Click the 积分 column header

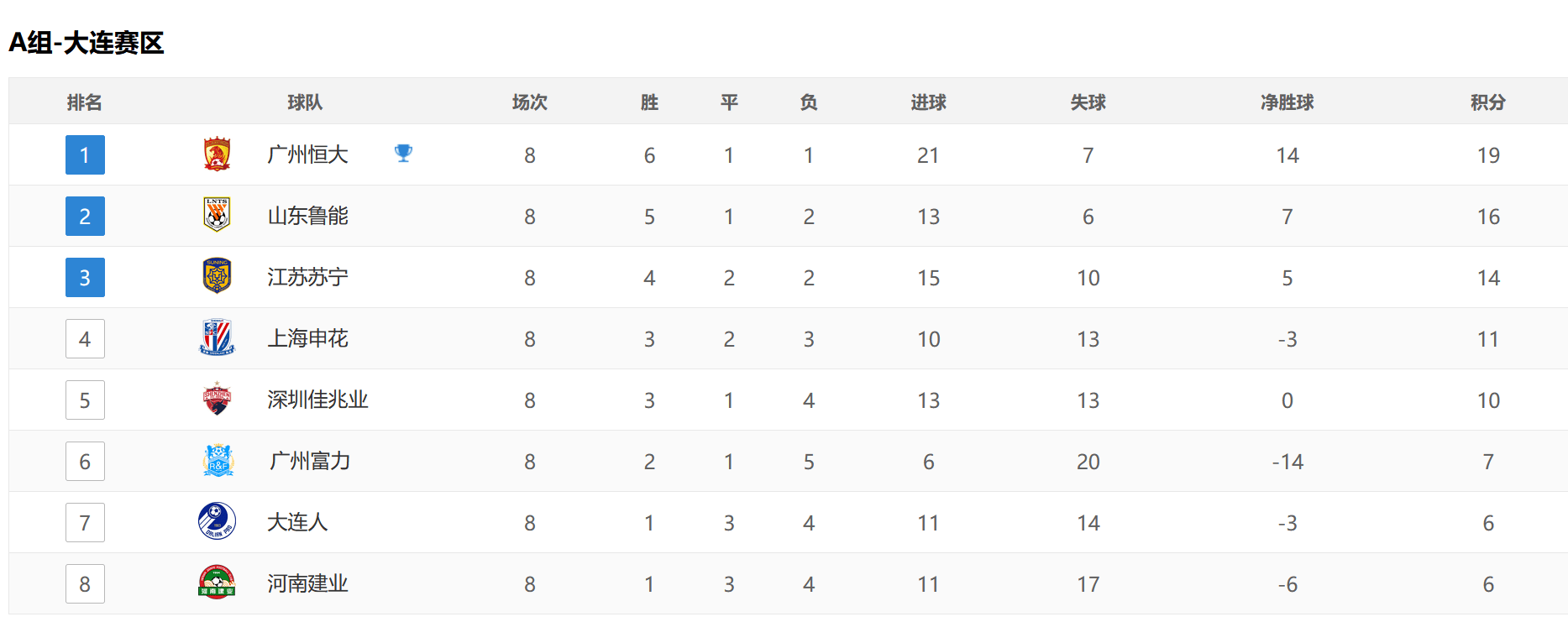coord(1488,102)
